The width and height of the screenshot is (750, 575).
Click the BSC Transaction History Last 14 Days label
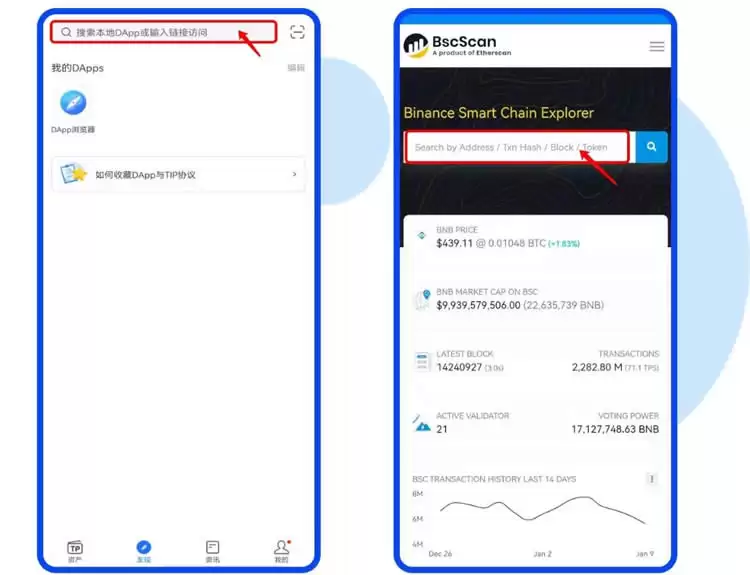coord(494,479)
